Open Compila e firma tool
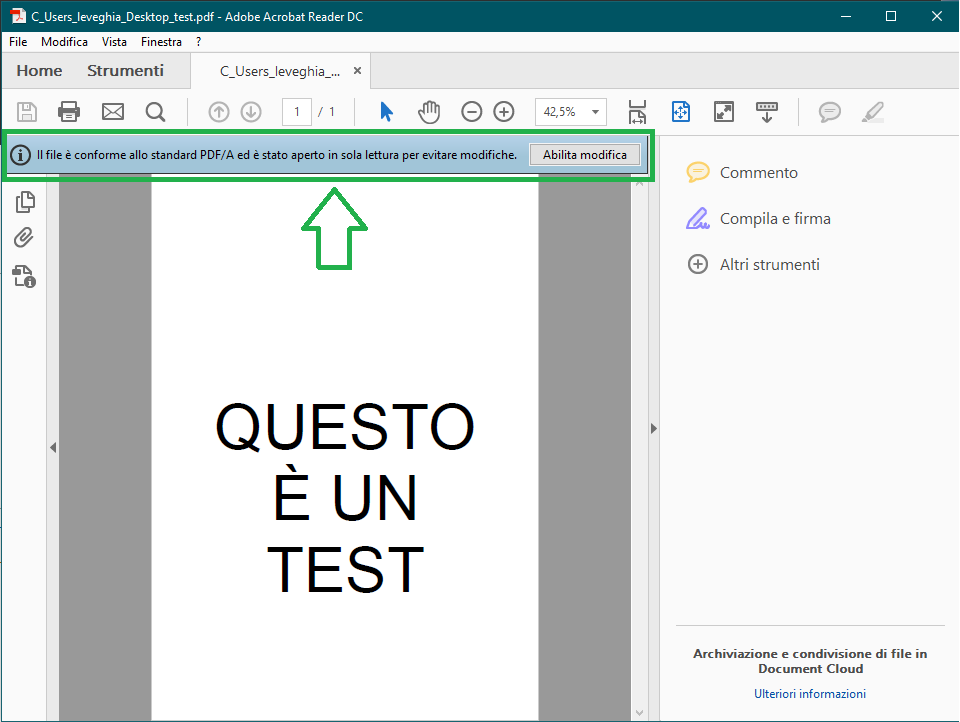The width and height of the screenshot is (960, 722). pyautogui.click(x=759, y=219)
